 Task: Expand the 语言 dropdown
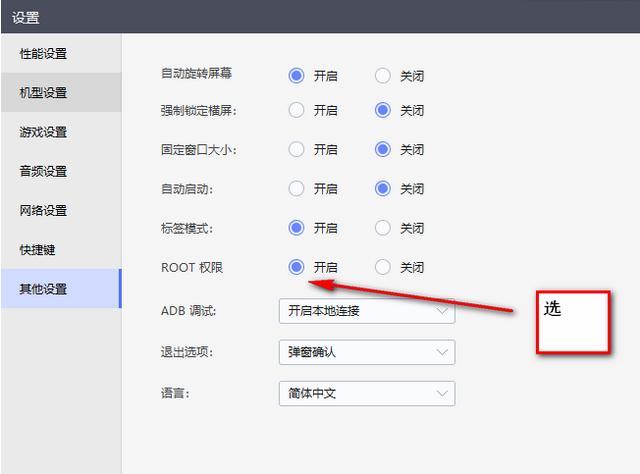(366, 393)
